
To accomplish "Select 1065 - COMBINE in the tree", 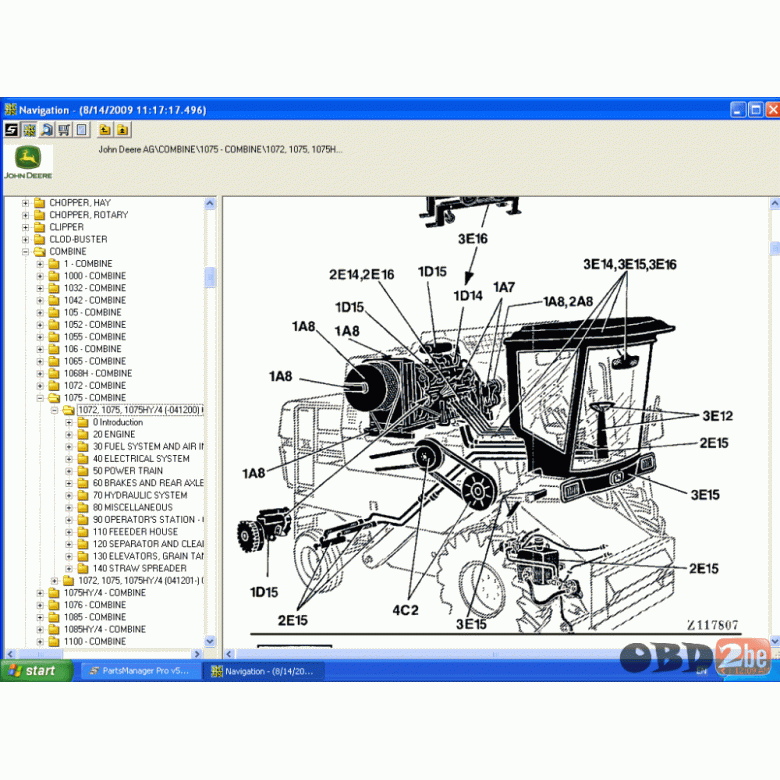I will click(x=95, y=361).
